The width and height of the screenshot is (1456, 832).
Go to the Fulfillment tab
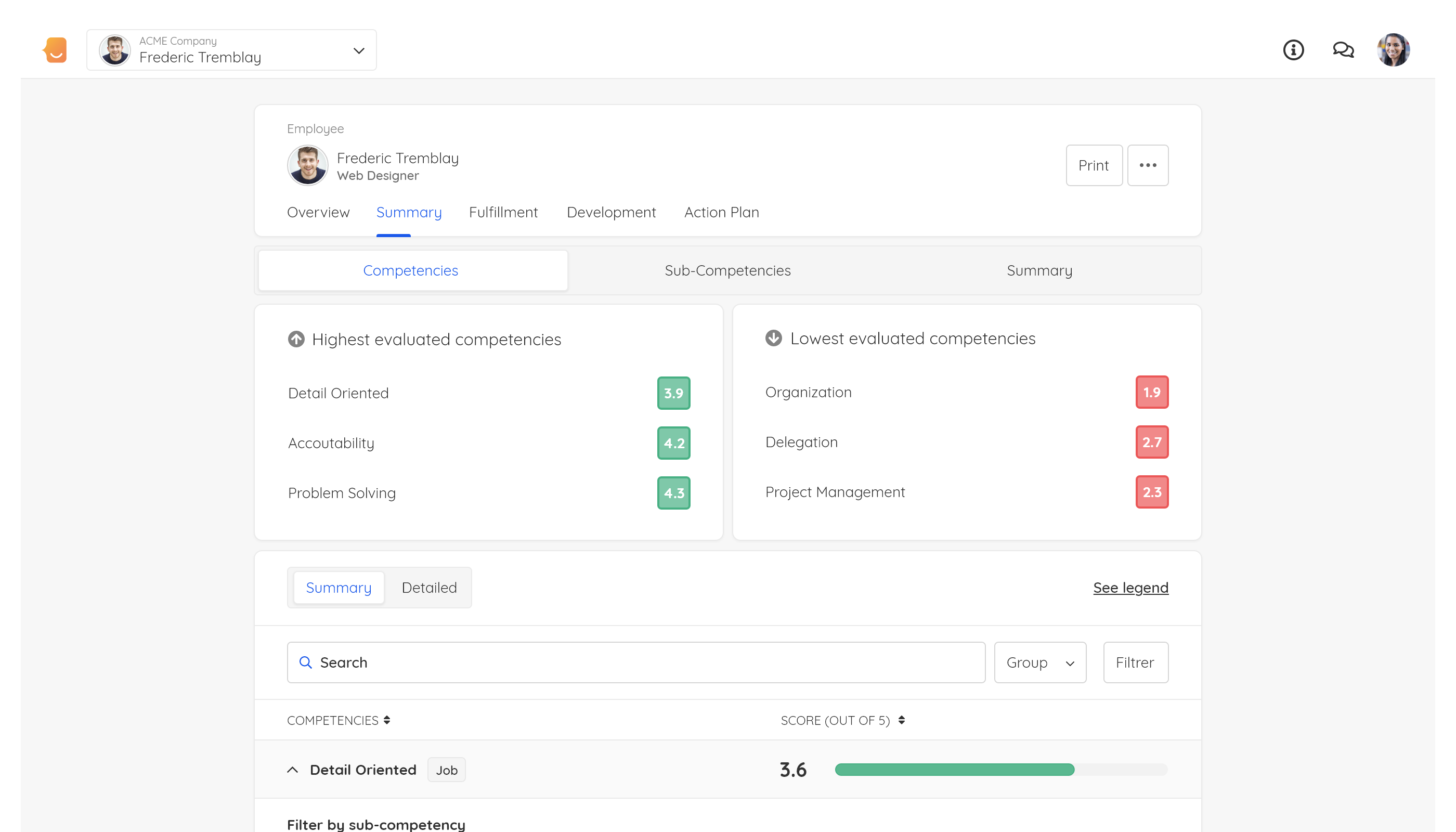(503, 213)
